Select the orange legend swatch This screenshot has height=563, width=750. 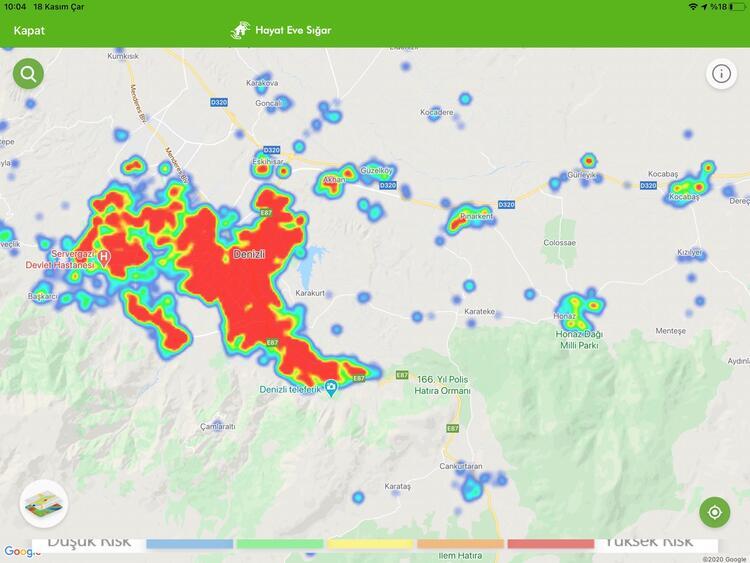coord(460,544)
